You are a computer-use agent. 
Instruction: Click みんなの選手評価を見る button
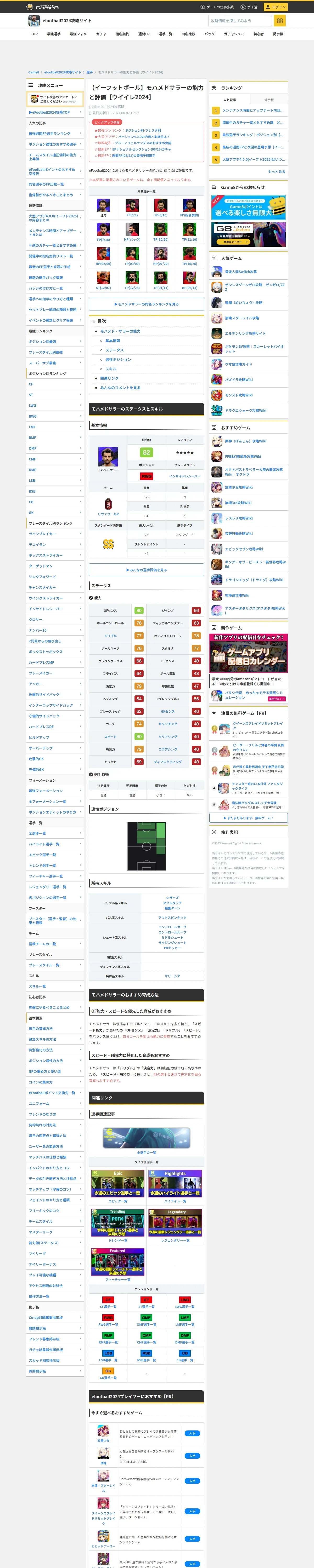(146, 570)
